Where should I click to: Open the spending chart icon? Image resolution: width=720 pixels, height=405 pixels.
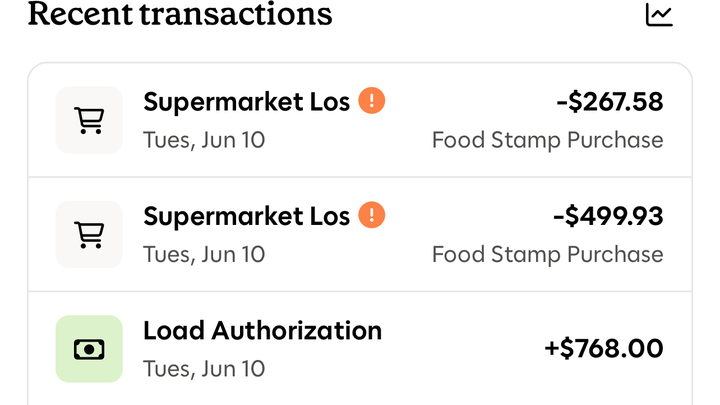point(659,14)
